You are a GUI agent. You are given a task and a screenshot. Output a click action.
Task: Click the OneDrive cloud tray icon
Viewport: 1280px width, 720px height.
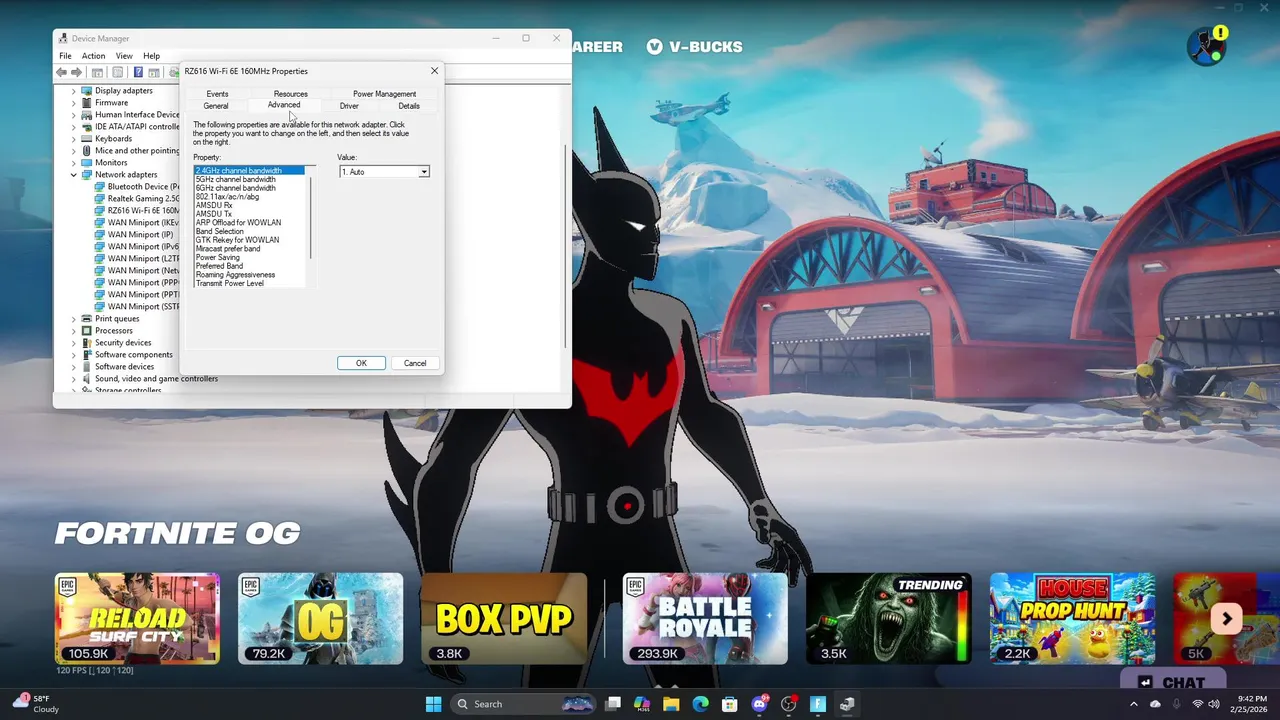pyautogui.click(x=1155, y=704)
